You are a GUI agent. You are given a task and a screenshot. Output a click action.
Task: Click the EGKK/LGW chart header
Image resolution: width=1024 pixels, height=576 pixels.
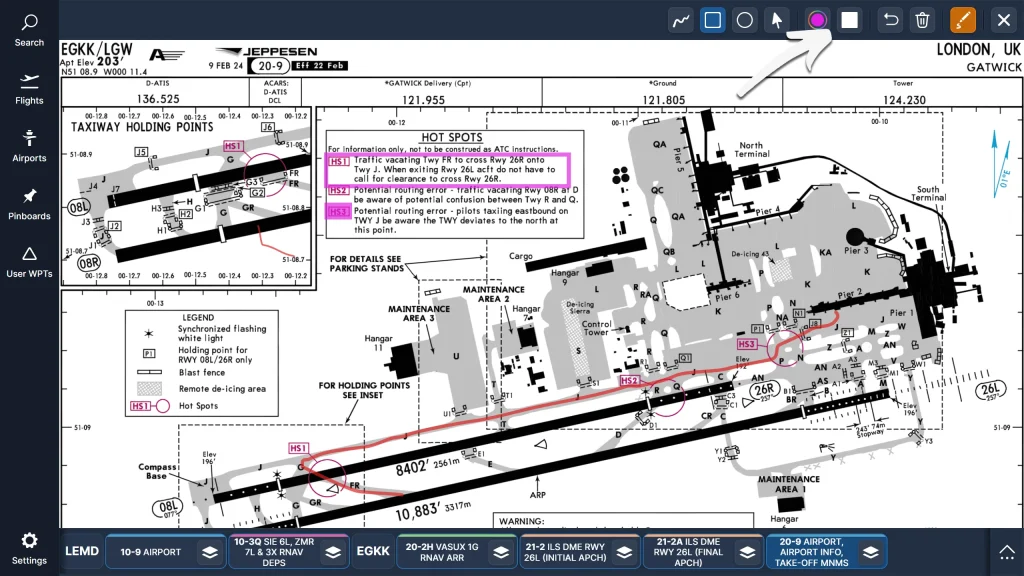(x=97, y=50)
